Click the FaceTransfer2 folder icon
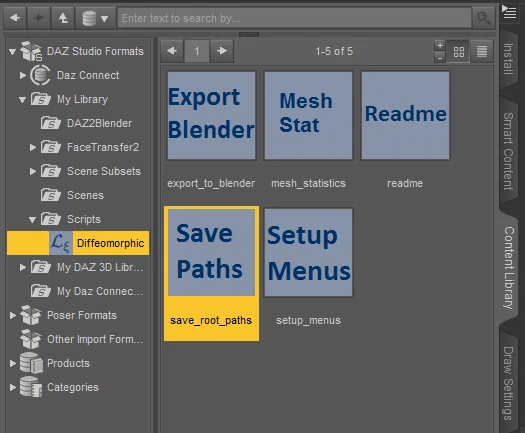The image size is (525, 433). click(x=51, y=147)
